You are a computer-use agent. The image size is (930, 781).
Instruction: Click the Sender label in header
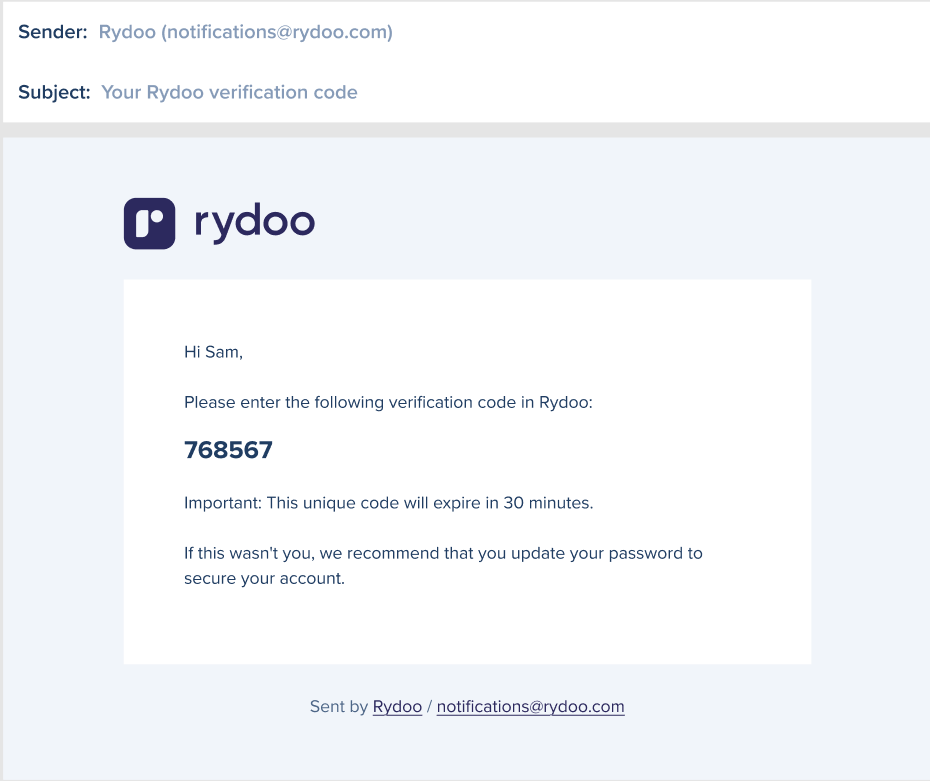click(x=53, y=33)
